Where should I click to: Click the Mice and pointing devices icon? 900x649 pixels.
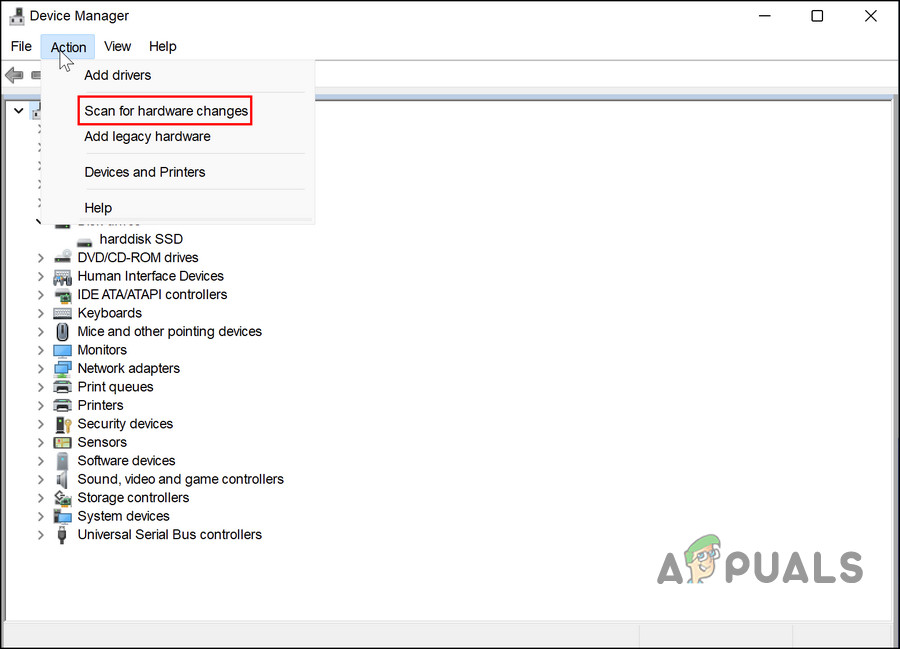(x=63, y=332)
